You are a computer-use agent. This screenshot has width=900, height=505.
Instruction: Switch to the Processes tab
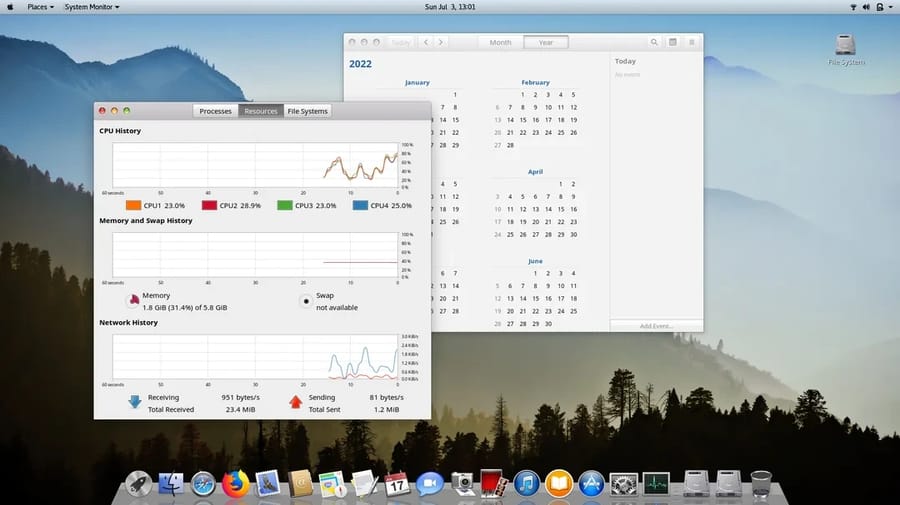tap(215, 111)
